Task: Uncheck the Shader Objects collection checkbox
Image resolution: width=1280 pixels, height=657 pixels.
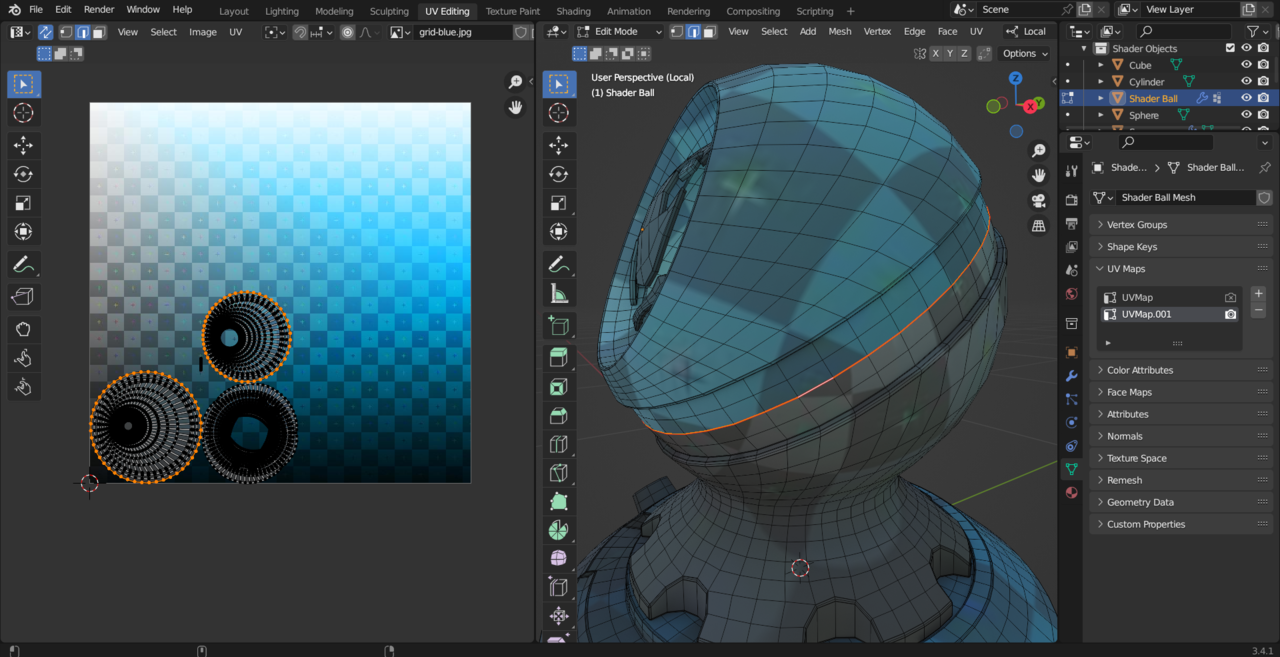Action: tap(1230, 48)
